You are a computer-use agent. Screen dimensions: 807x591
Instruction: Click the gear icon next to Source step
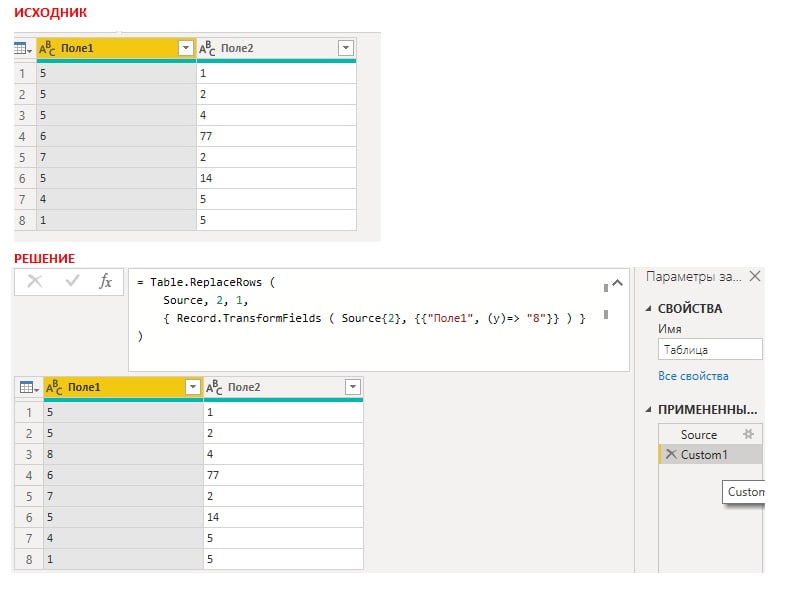[x=748, y=434]
